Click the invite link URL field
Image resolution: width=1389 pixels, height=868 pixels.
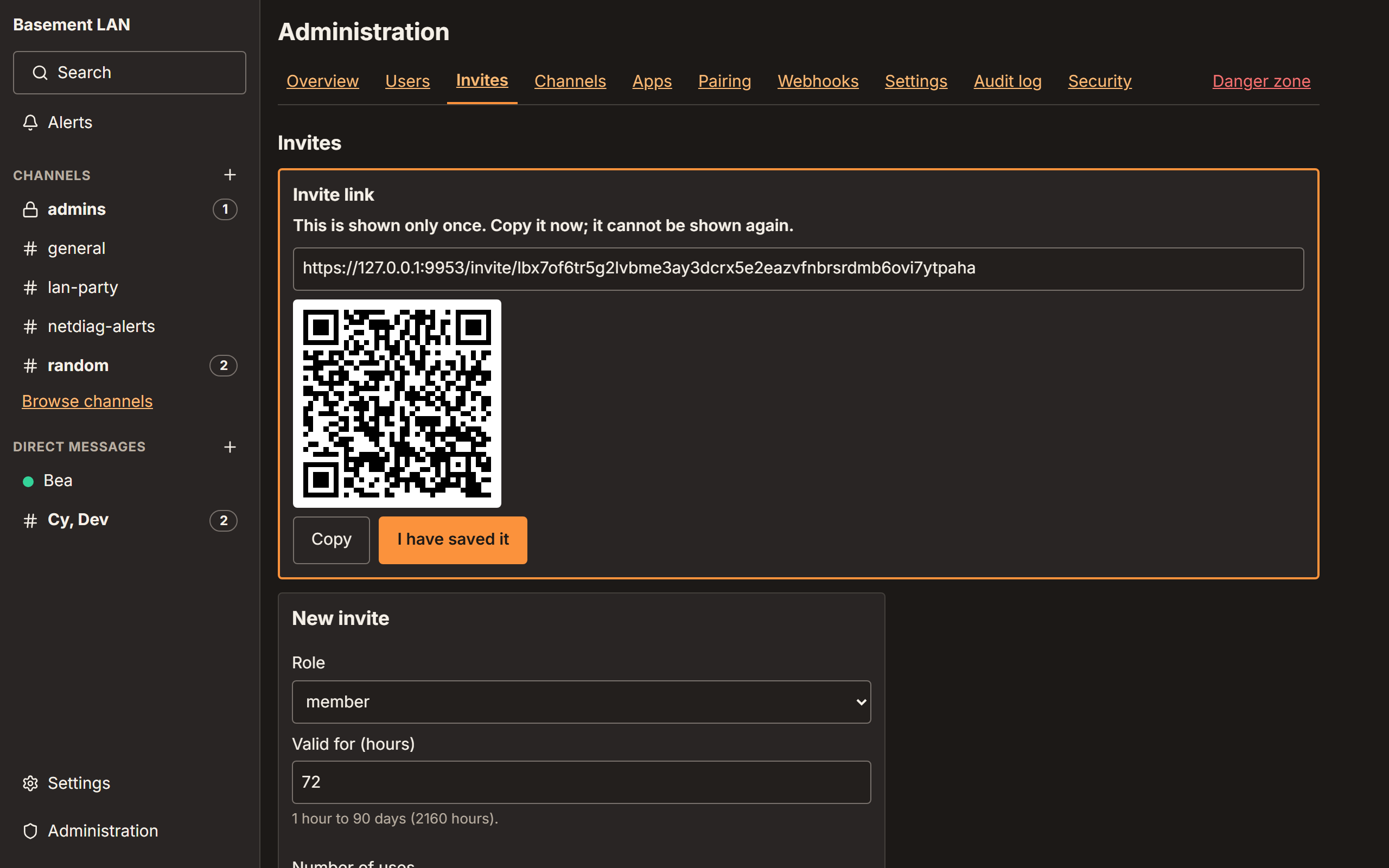tap(798, 269)
